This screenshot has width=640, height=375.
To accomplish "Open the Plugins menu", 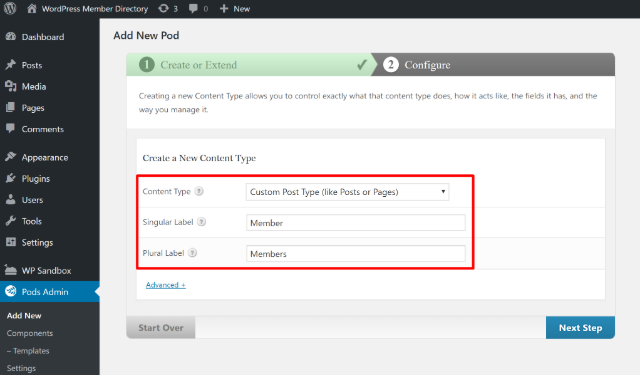I will point(36,179).
